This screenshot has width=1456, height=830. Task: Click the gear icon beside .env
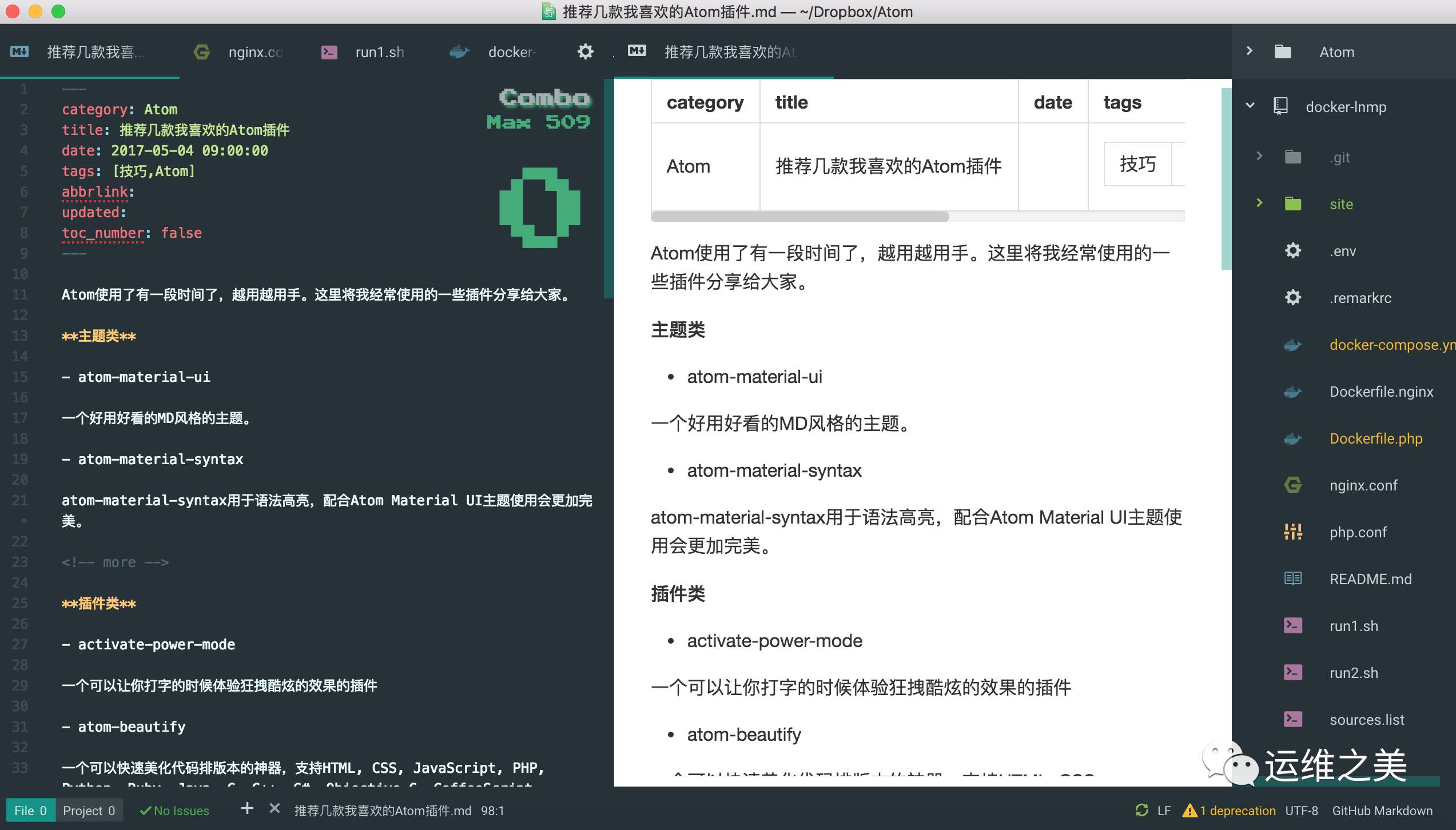(x=1293, y=250)
